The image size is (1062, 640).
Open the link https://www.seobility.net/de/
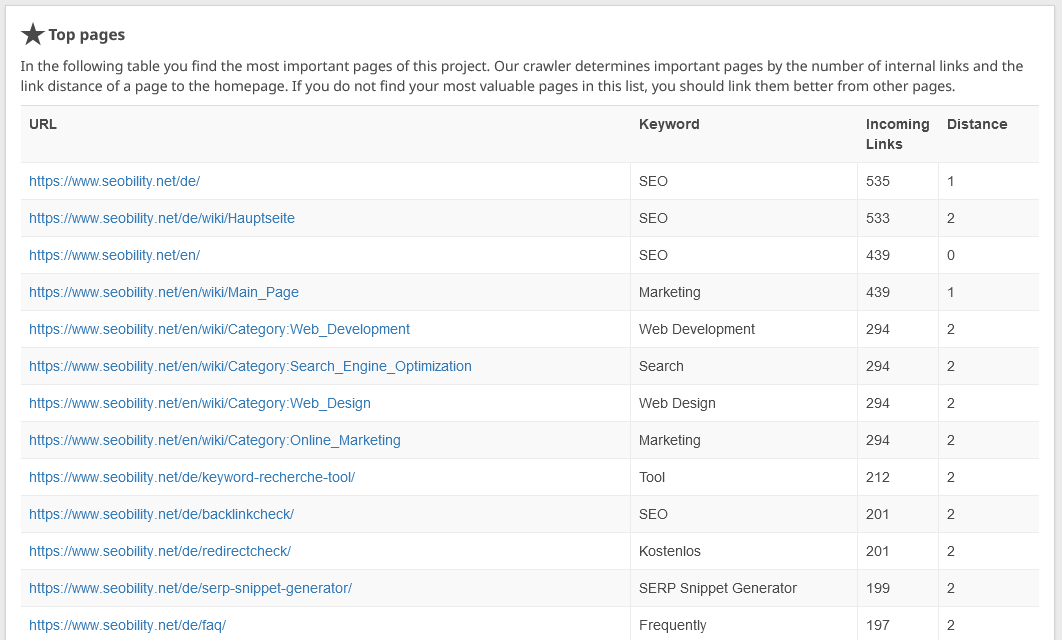[x=114, y=181]
